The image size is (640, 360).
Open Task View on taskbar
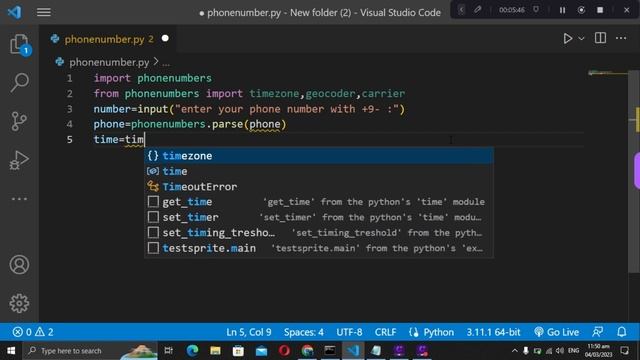(168, 351)
